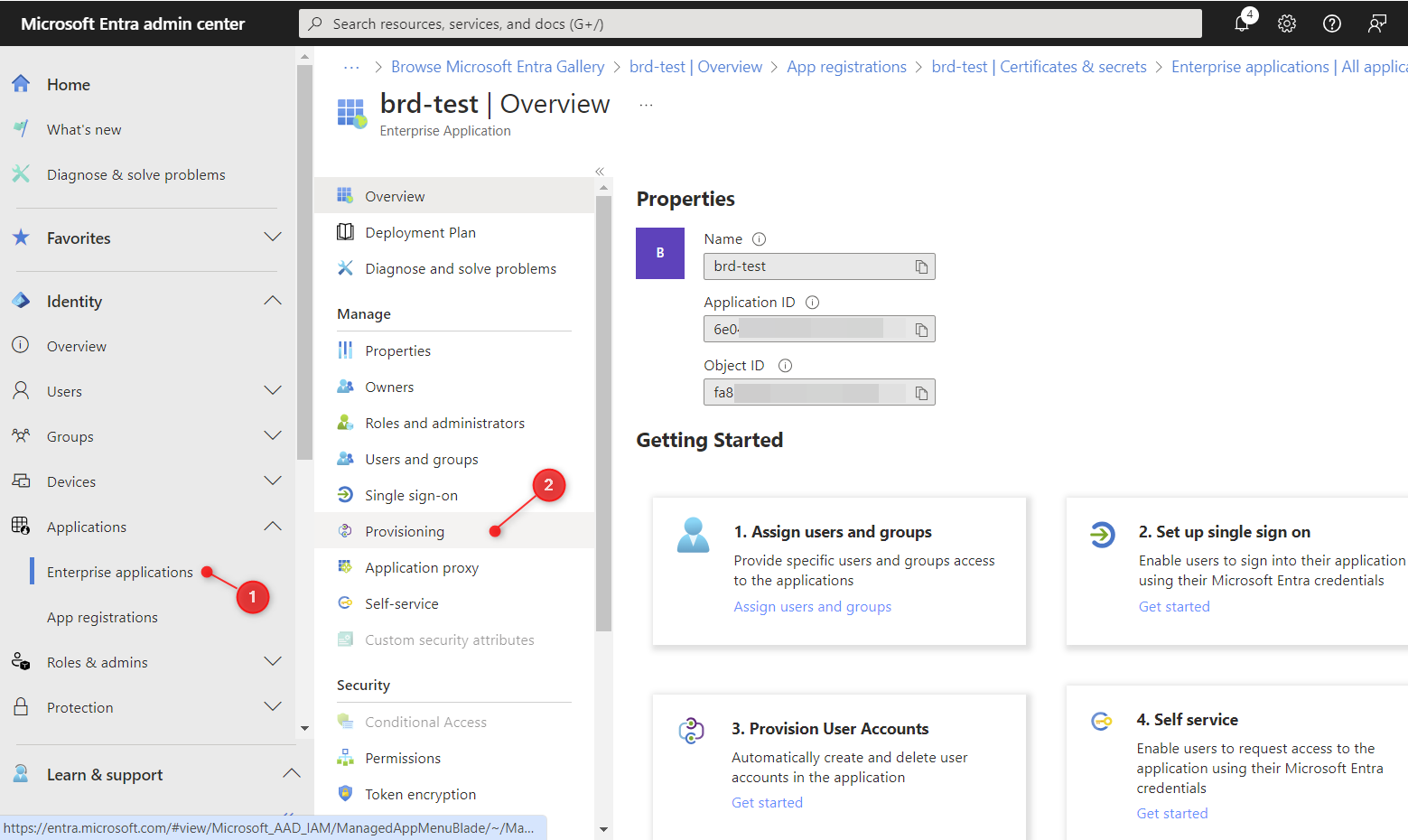Click the Microsoft Entra admin center title
1408x840 pixels.
click(133, 23)
